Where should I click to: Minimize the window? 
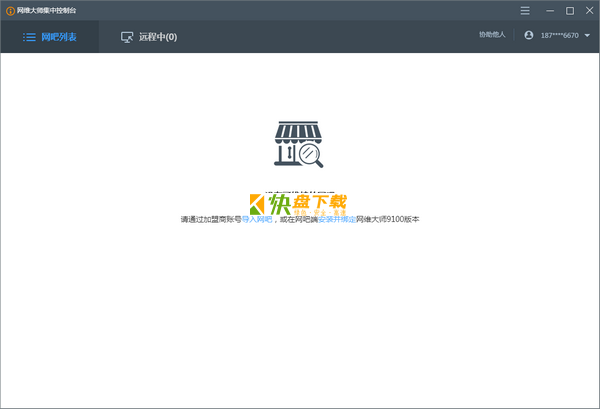pyautogui.click(x=550, y=11)
